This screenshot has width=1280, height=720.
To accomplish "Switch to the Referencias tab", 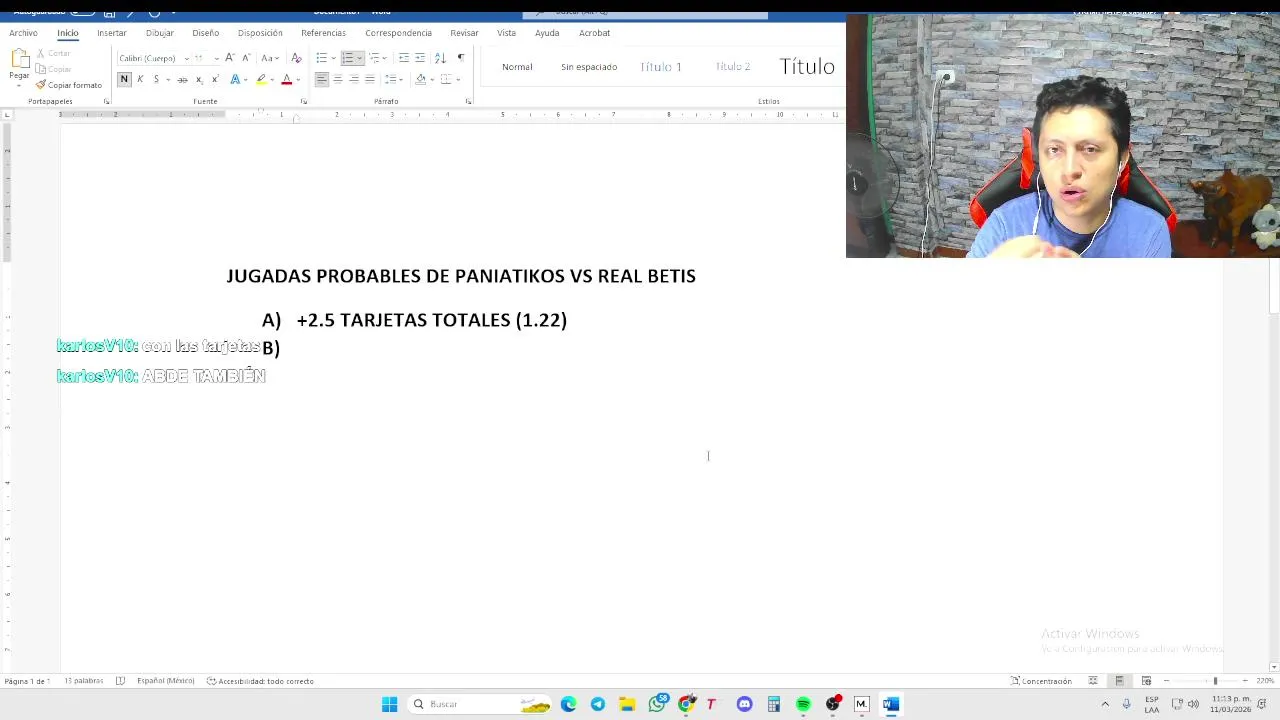I will click(323, 33).
